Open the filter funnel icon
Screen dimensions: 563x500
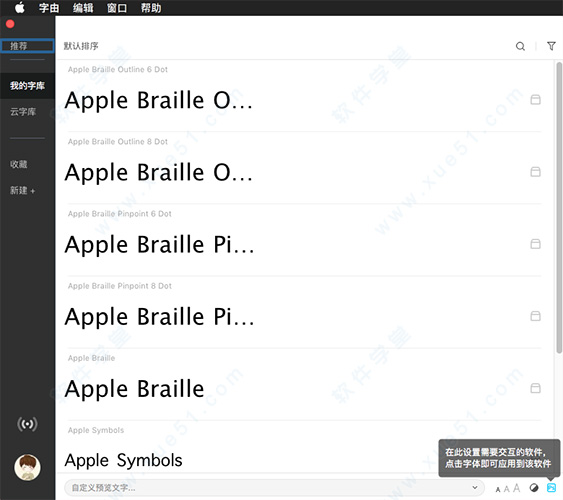click(x=551, y=46)
